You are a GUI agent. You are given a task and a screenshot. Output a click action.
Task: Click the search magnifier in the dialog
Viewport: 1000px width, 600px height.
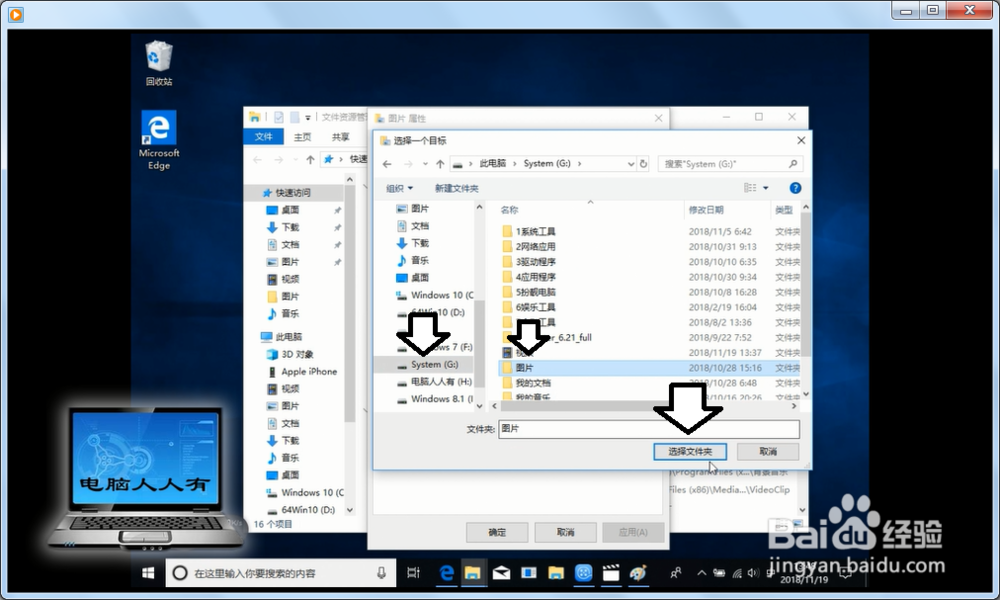pyautogui.click(x=793, y=164)
